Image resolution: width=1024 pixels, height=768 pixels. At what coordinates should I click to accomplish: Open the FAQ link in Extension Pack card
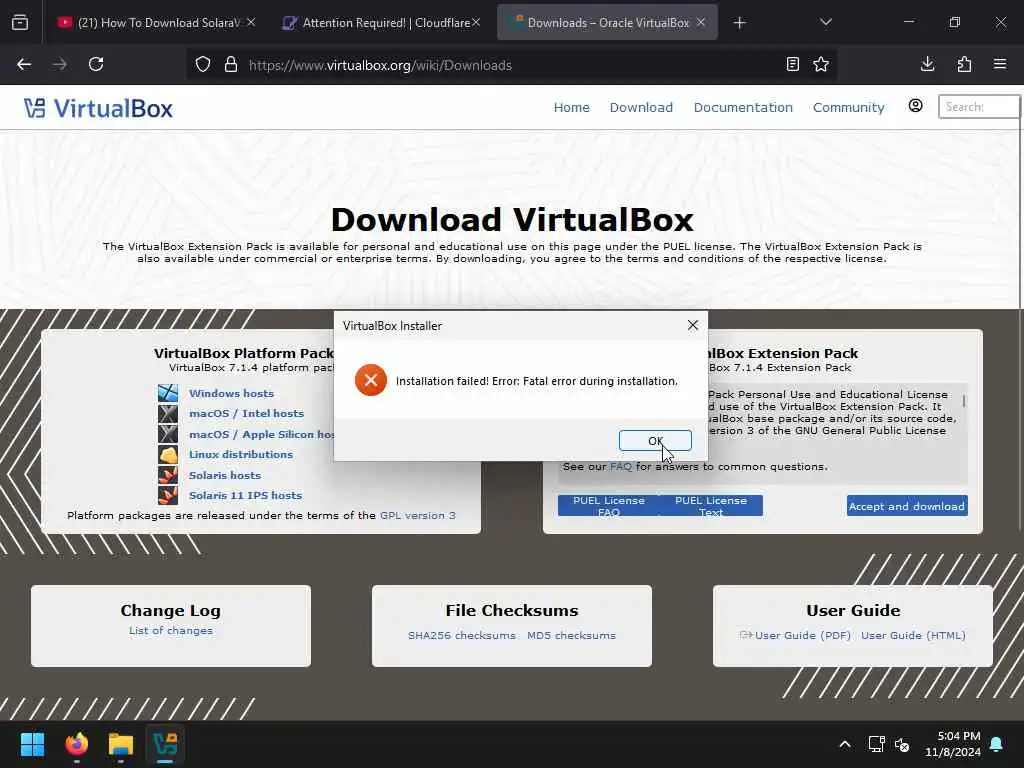(x=620, y=466)
